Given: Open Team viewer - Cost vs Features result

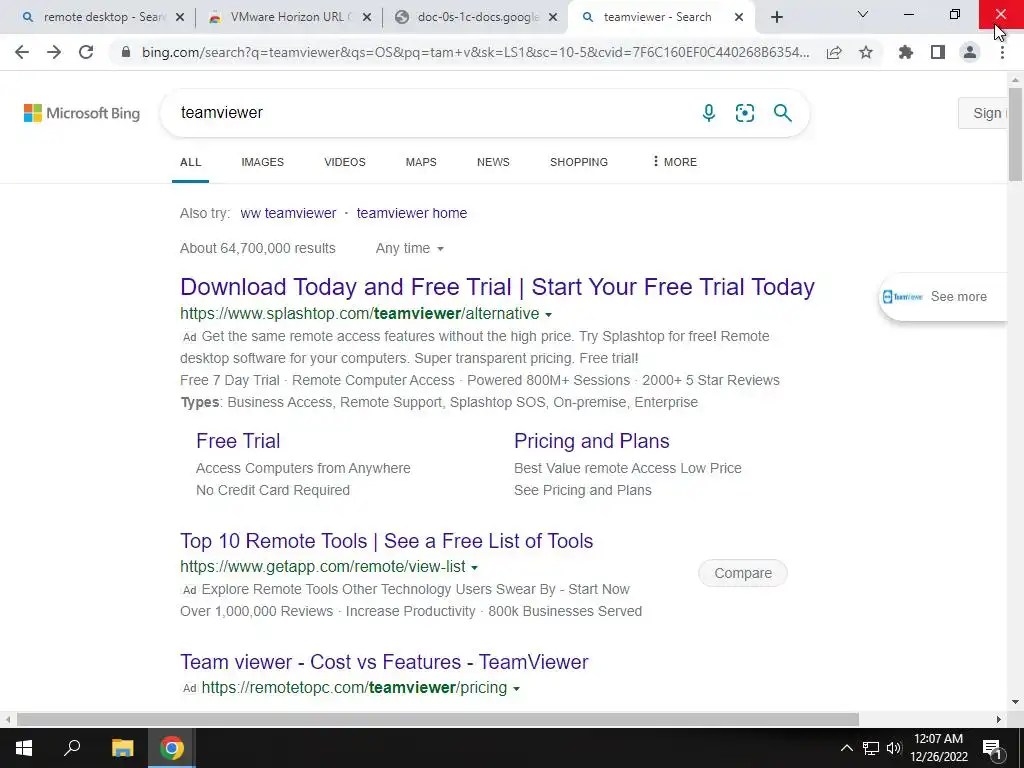Looking at the screenshot, I should [384, 662].
